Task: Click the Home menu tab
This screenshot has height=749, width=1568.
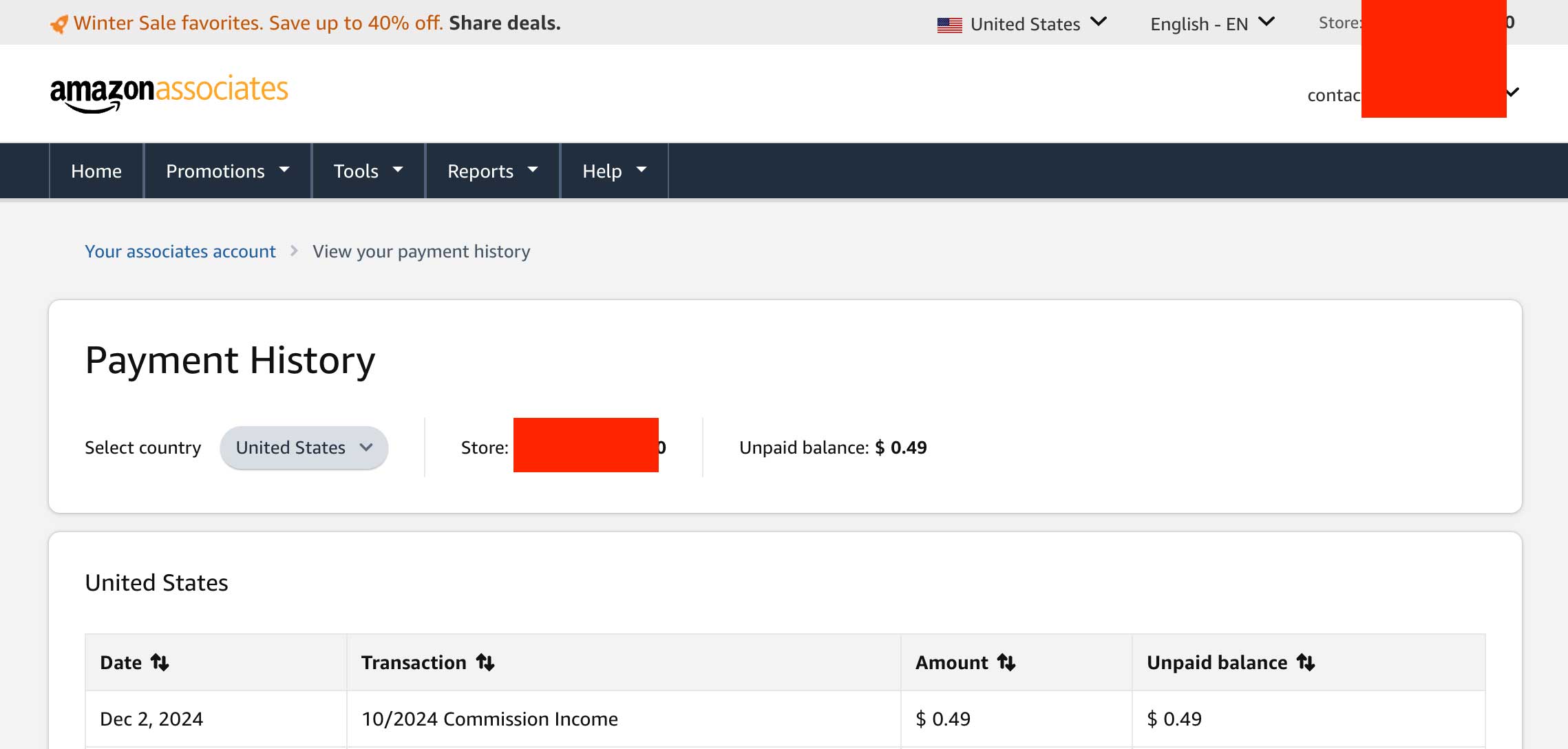Action: [x=96, y=170]
